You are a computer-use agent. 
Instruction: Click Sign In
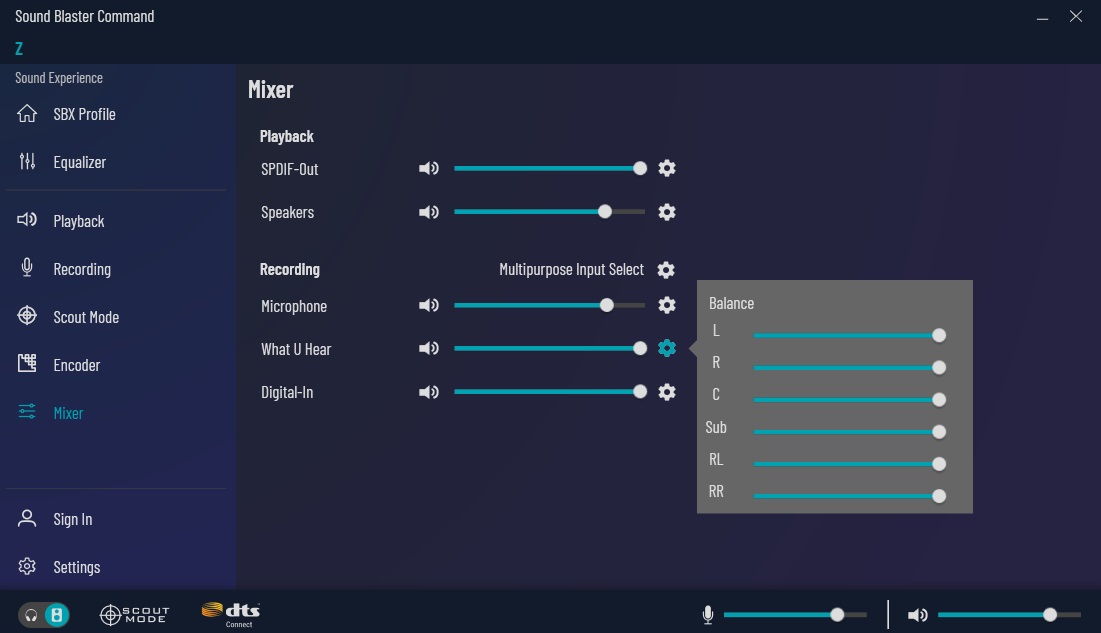click(x=72, y=519)
